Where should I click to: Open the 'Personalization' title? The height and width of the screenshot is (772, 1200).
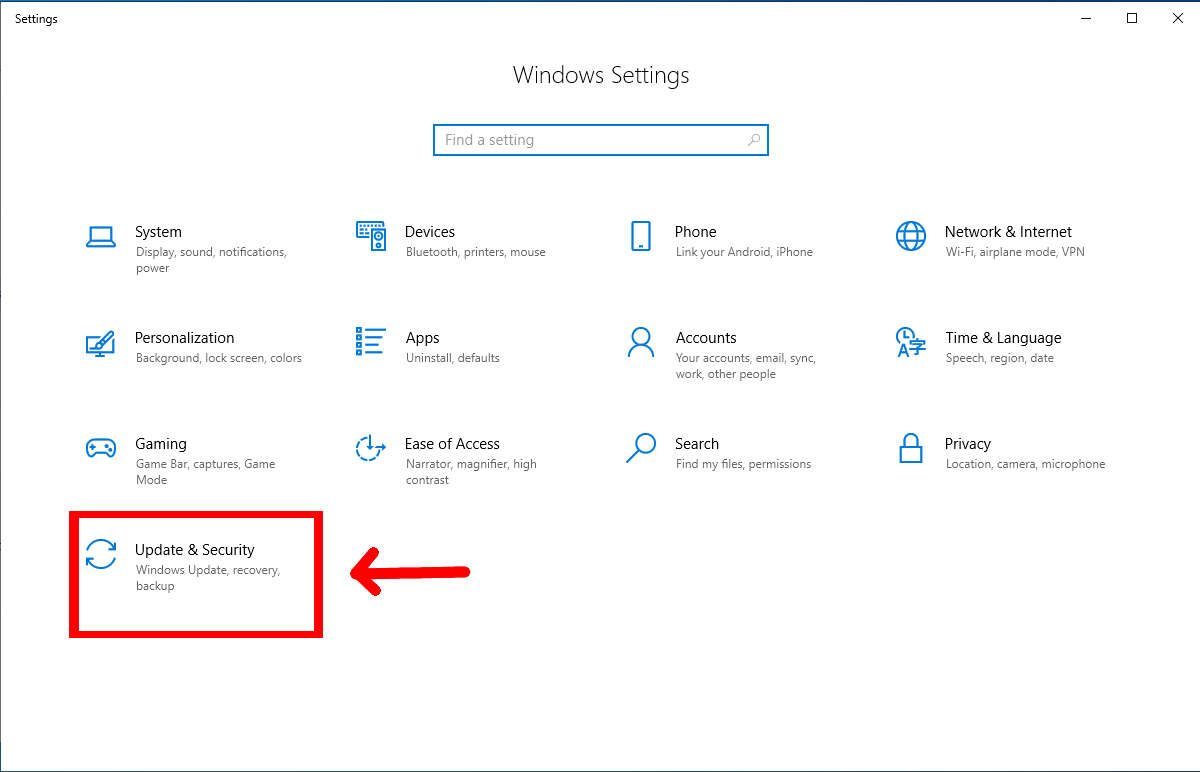pyautogui.click(x=185, y=338)
